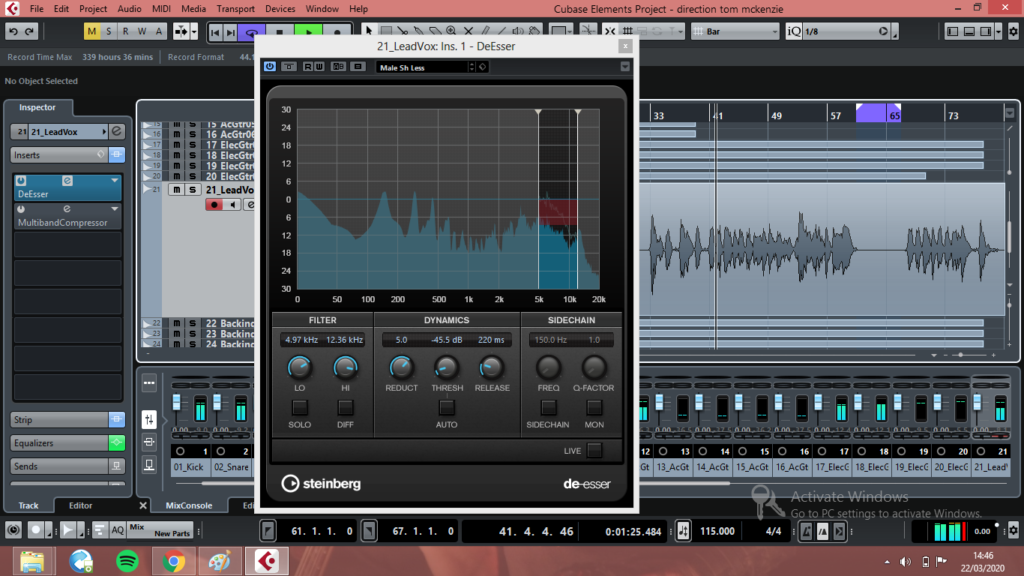Open the File menu
1024x576 pixels.
tap(37, 8)
